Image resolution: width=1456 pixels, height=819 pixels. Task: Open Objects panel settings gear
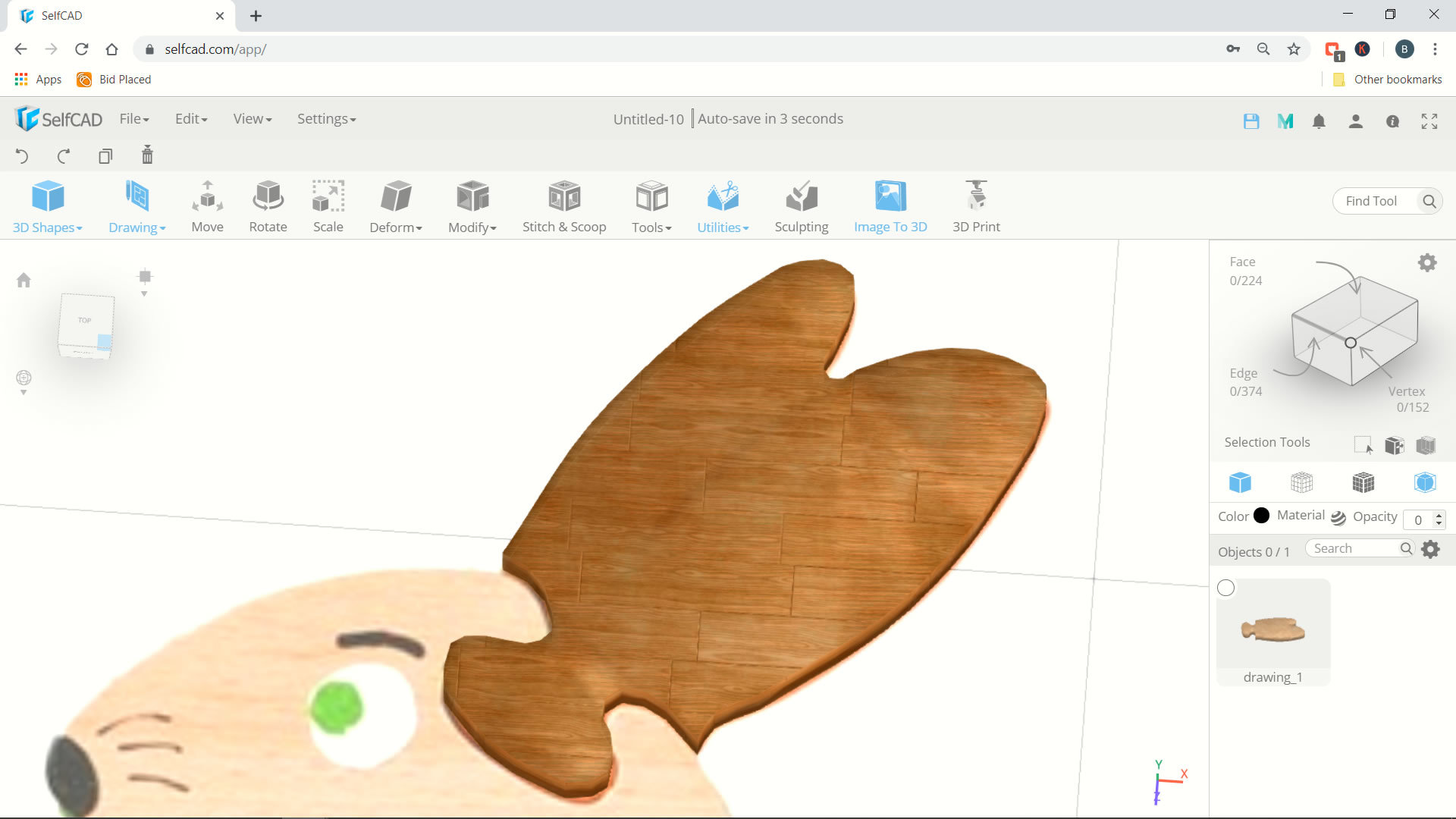(1430, 549)
